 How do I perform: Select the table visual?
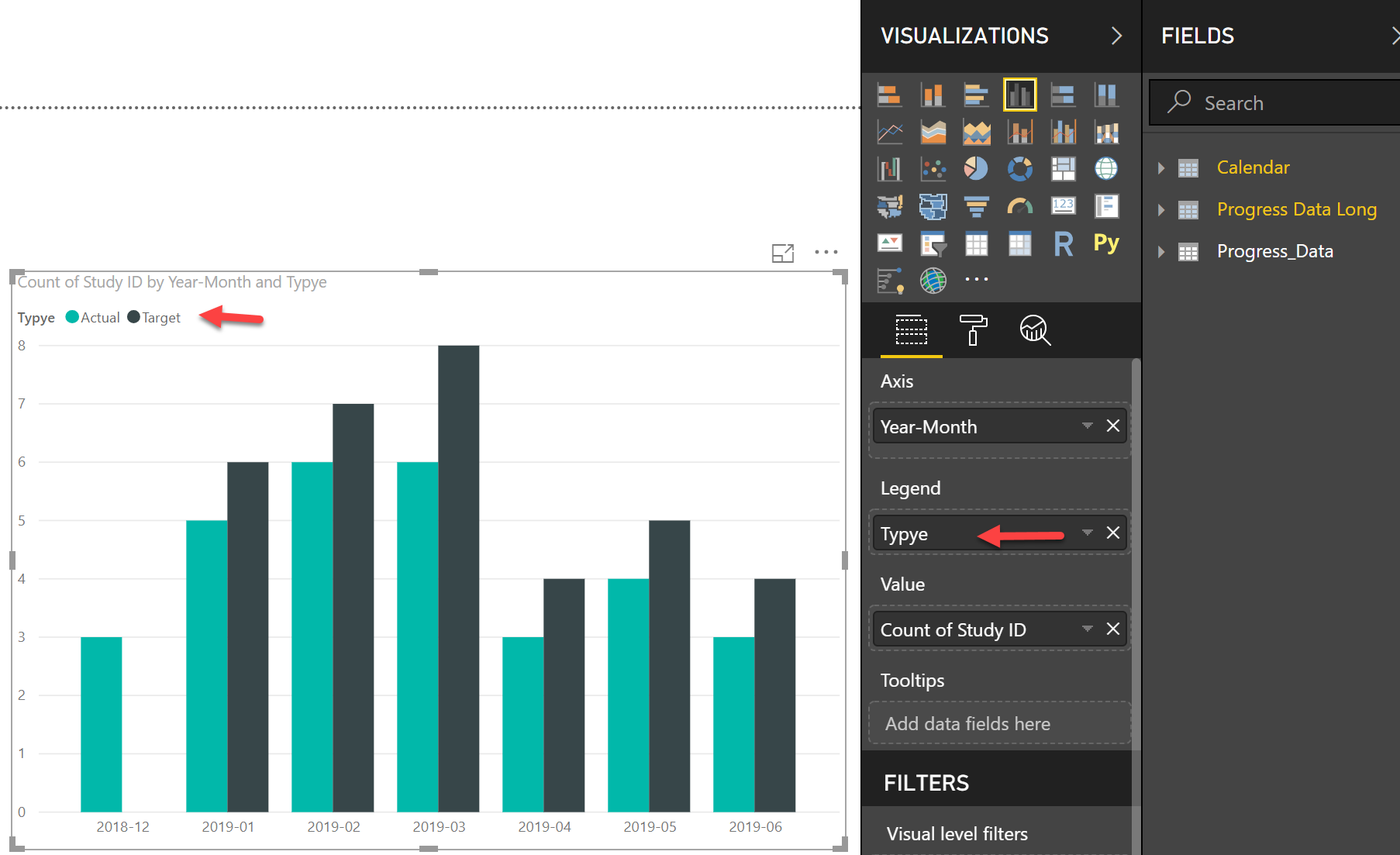pyautogui.click(x=976, y=243)
